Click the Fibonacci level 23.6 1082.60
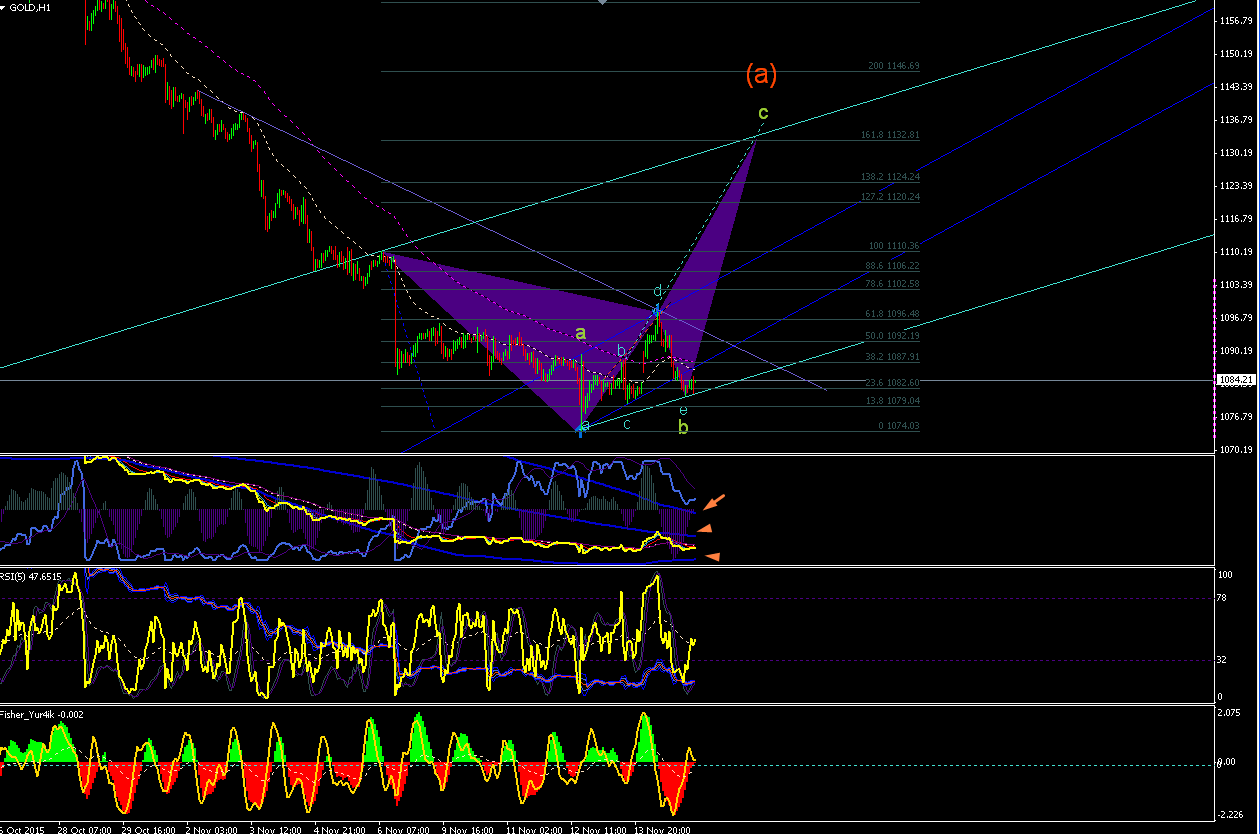This screenshot has height=834, width=1260. click(x=892, y=383)
